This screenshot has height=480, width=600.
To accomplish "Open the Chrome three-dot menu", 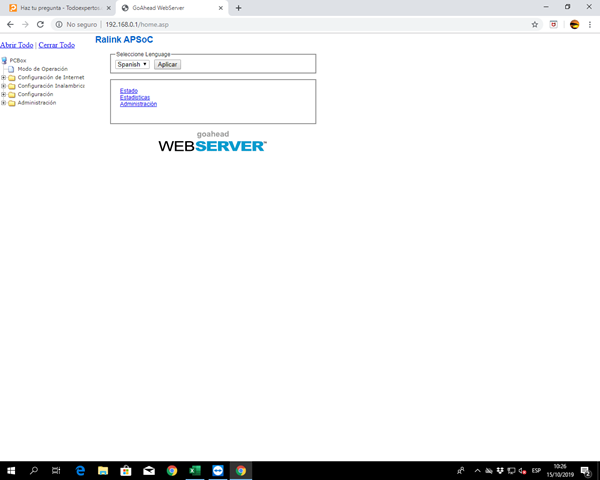I will (590, 24).
